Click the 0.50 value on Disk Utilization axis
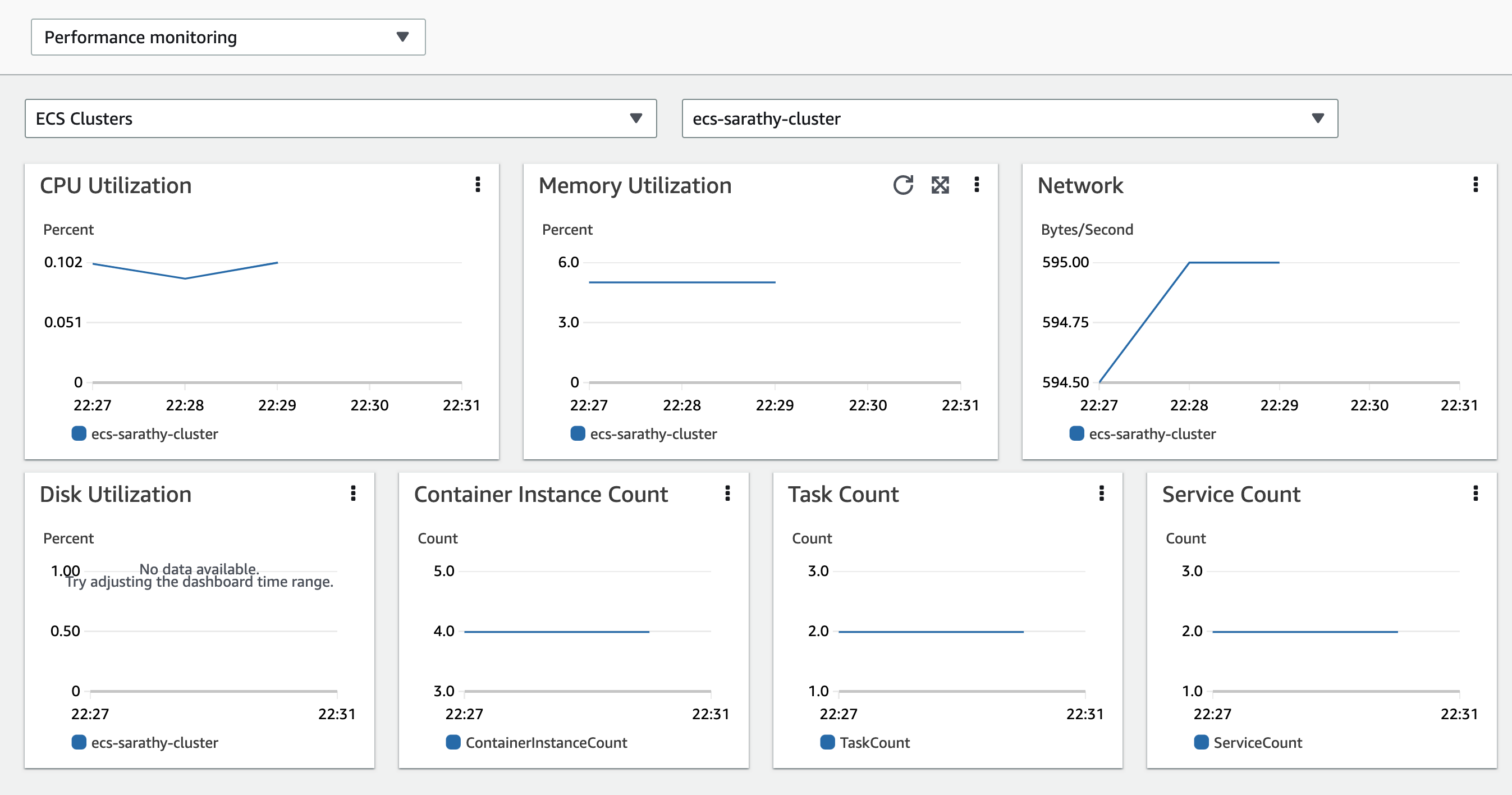This screenshot has width=1512, height=795. pyautogui.click(x=65, y=631)
